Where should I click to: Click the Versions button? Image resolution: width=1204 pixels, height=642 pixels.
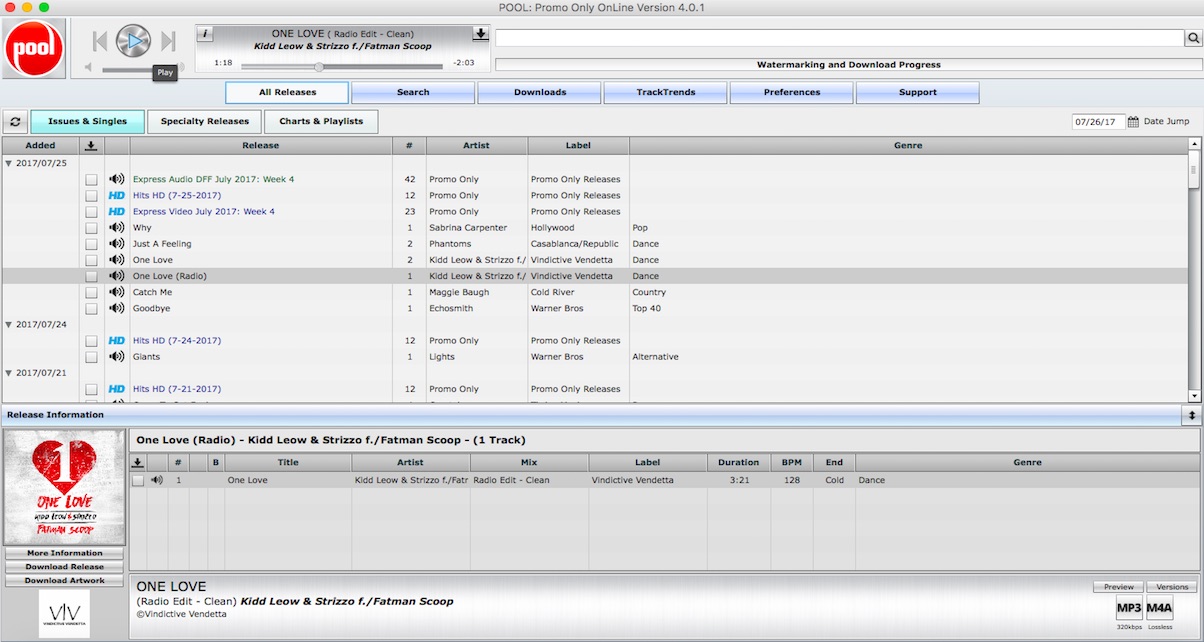[1173, 587]
